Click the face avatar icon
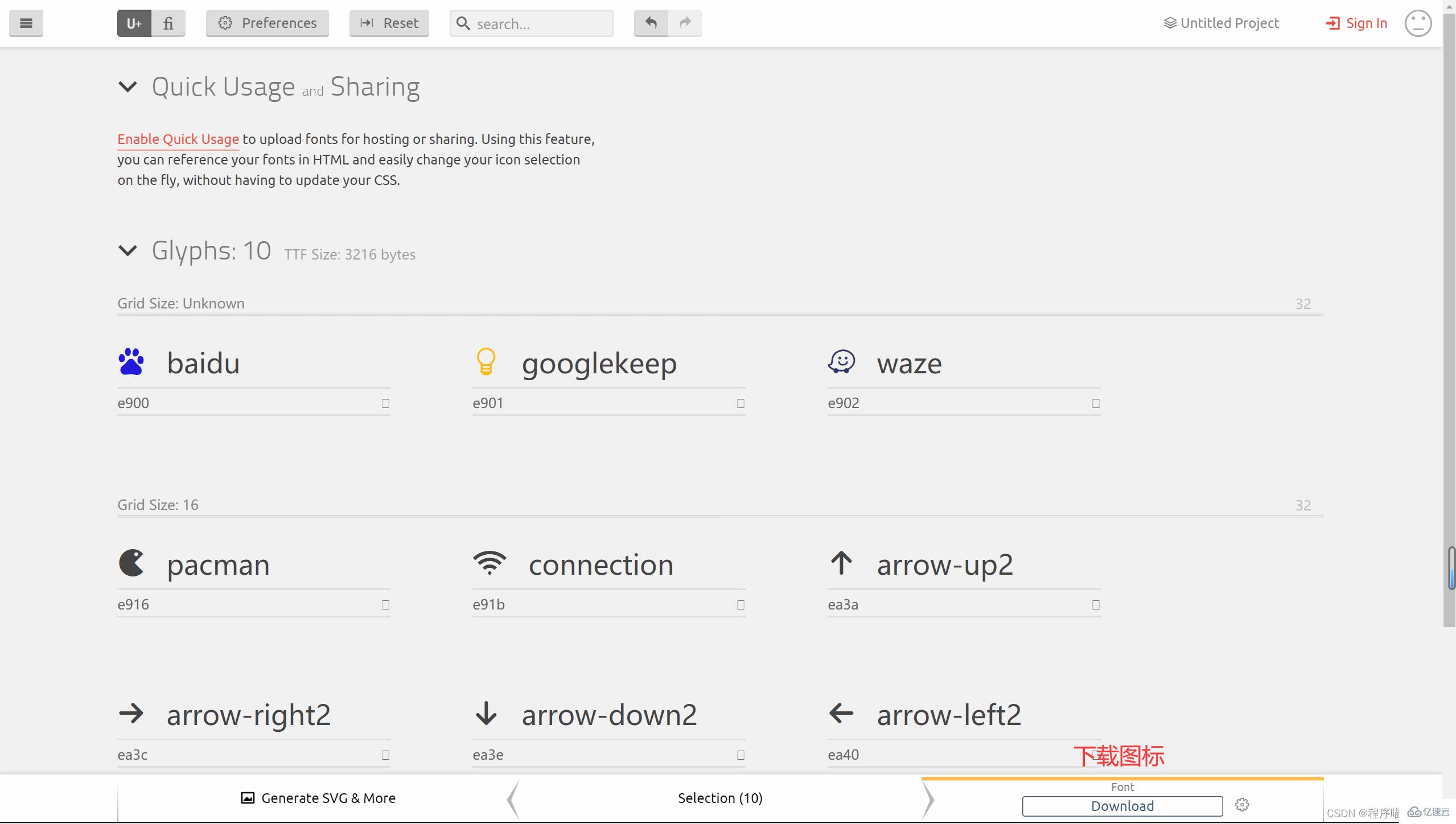Image resolution: width=1456 pixels, height=824 pixels. coord(1418,23)
